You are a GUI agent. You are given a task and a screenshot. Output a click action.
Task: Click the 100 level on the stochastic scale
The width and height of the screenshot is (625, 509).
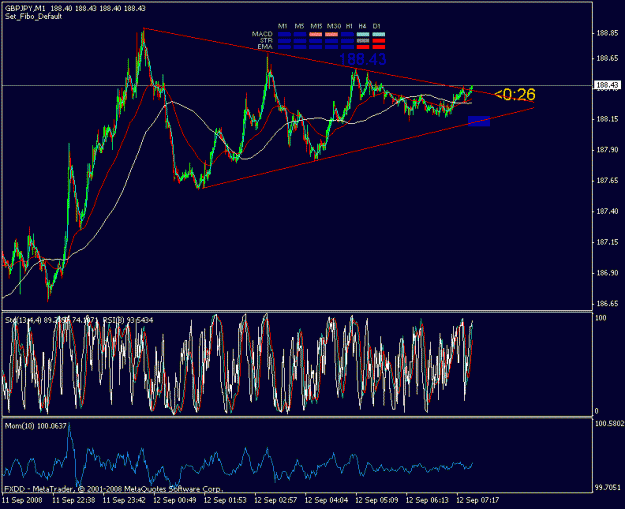pos(601,318)
